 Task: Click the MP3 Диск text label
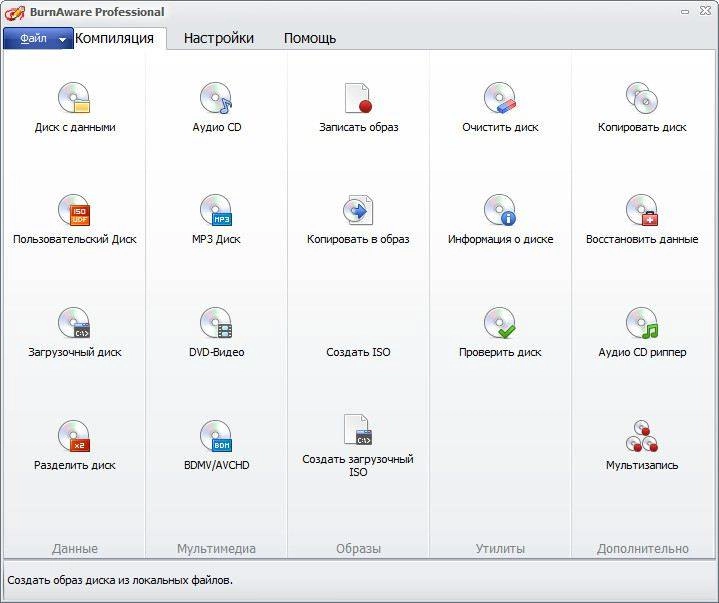click(x=216, y=239)
